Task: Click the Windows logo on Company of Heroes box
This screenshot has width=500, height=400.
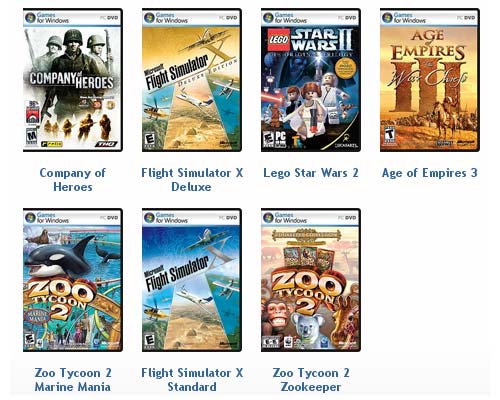Action: point(31,18)
